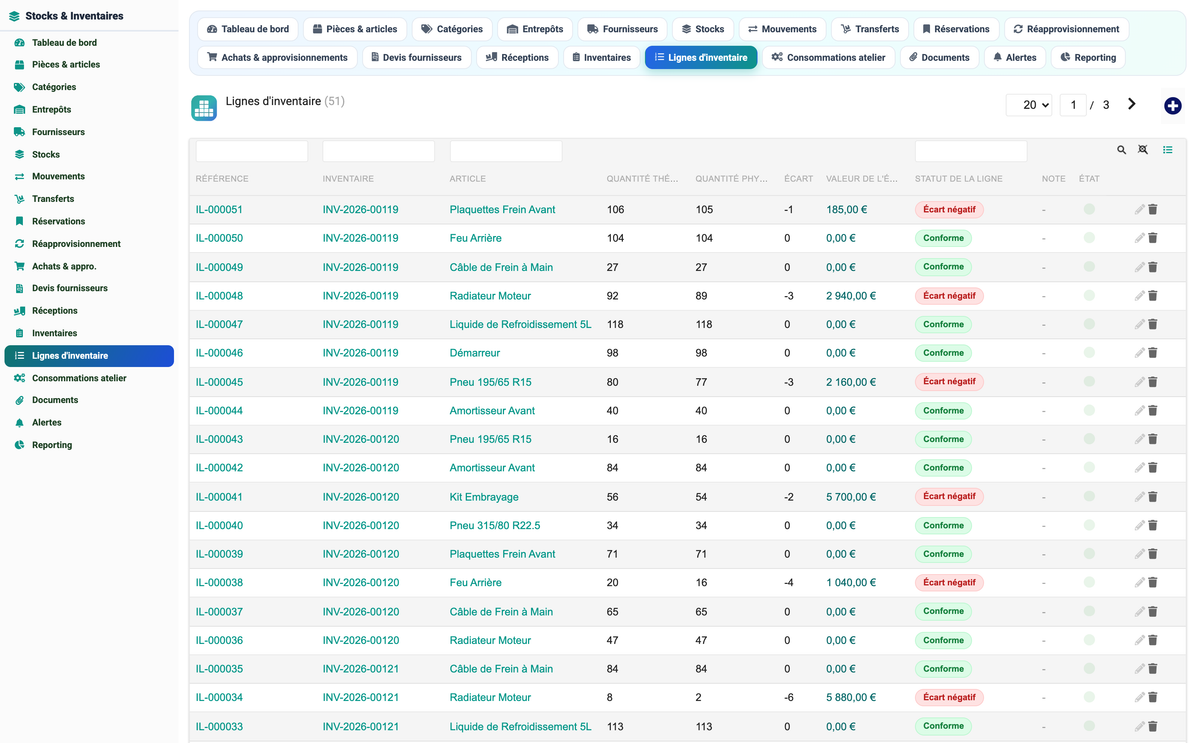The image size is (1200, 743).
Task: Open Achats & appro. in the sidebar
Action: coord(64,267)
